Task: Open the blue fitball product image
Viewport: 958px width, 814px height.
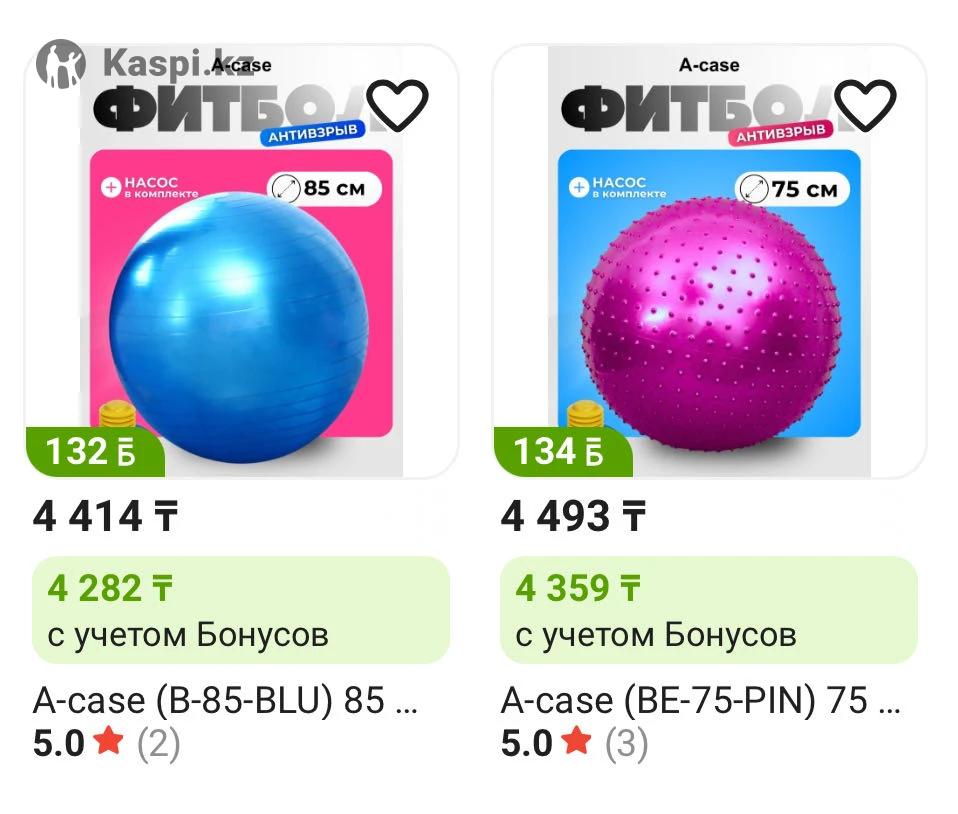Action: coord(241,262)
